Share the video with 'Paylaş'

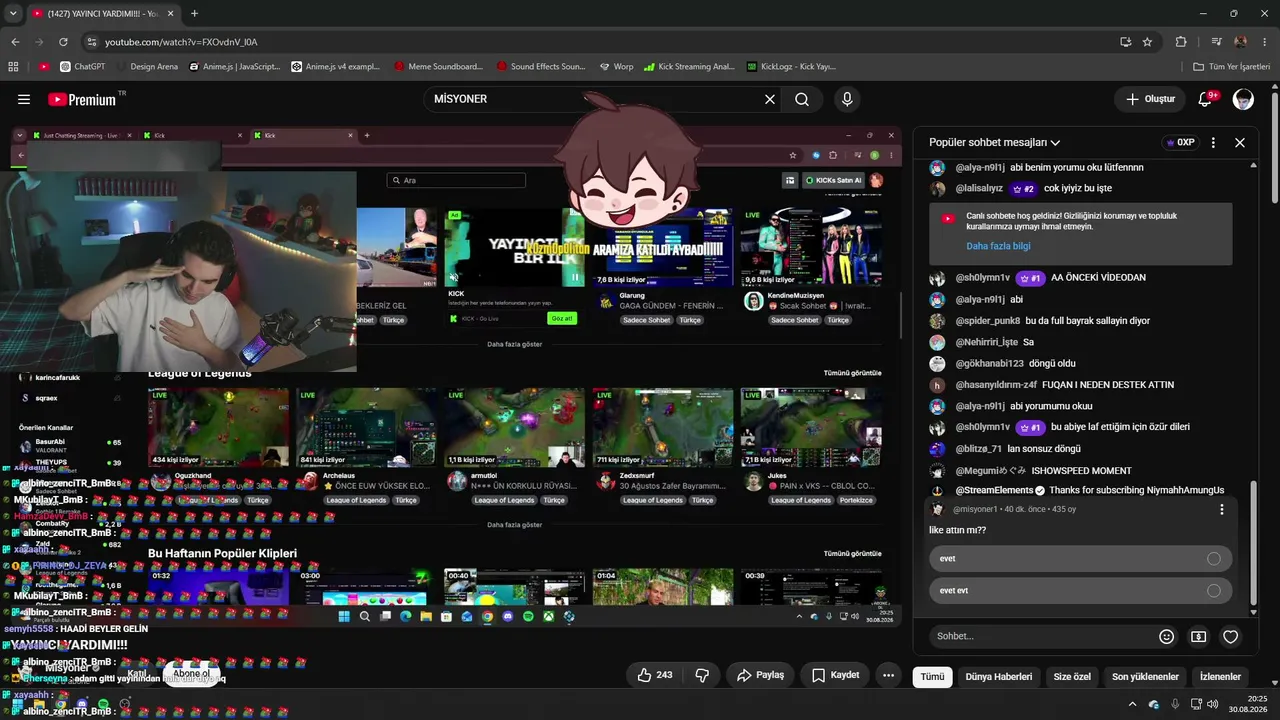click(760, 675)
